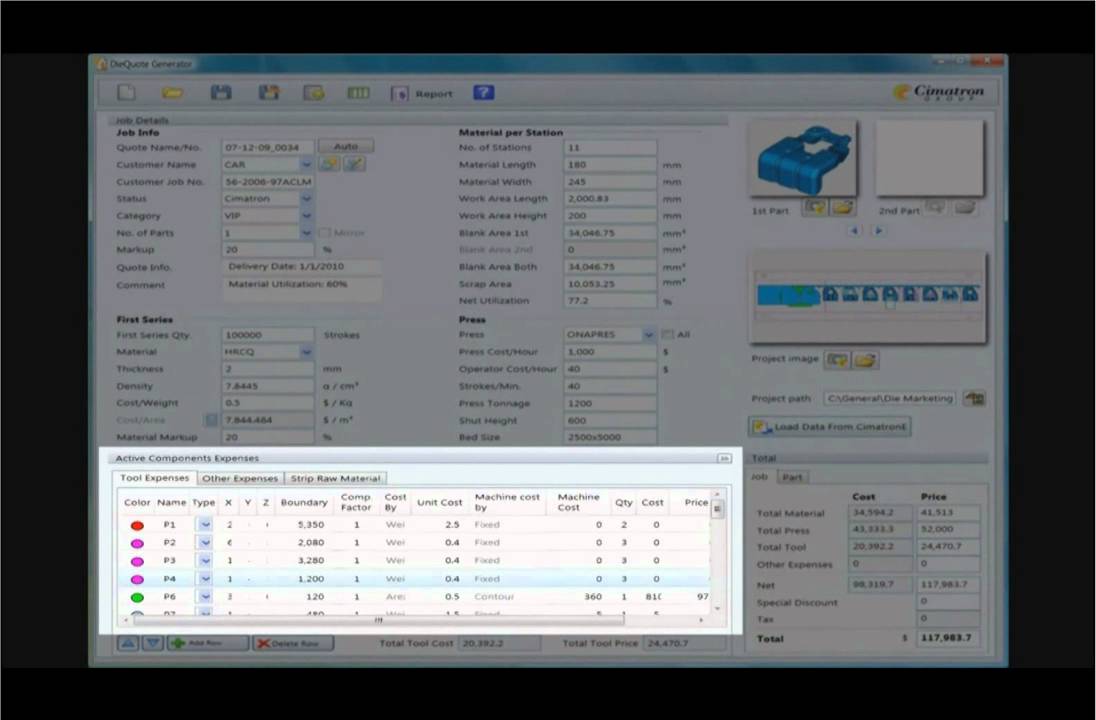Click Load Data From CimatronE button
This screenshot has height=720, width=1096.
pyautogui.click(x=829, y=426)
